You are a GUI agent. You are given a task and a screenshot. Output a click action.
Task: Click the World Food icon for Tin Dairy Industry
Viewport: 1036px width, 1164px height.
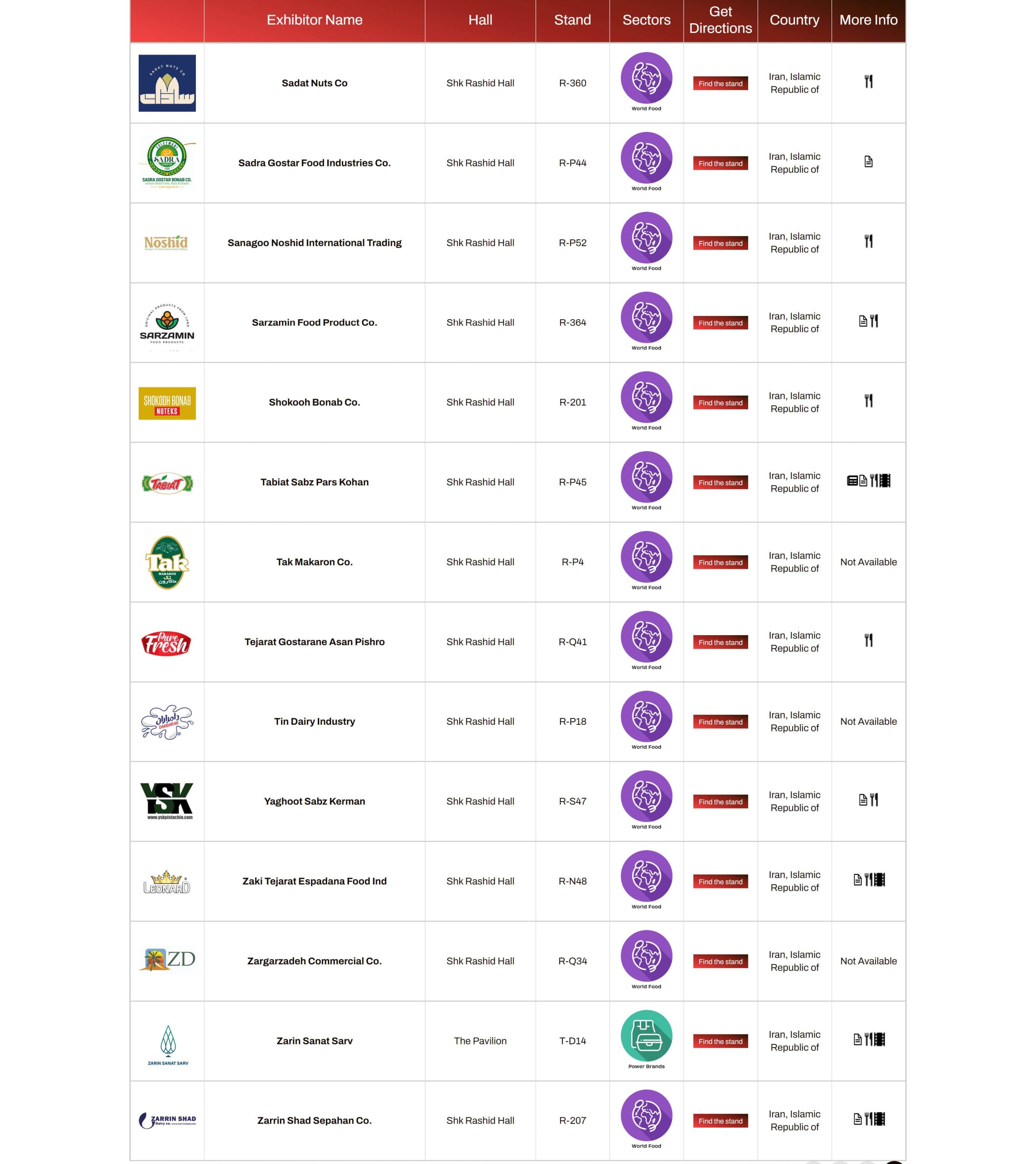(646, 717)
